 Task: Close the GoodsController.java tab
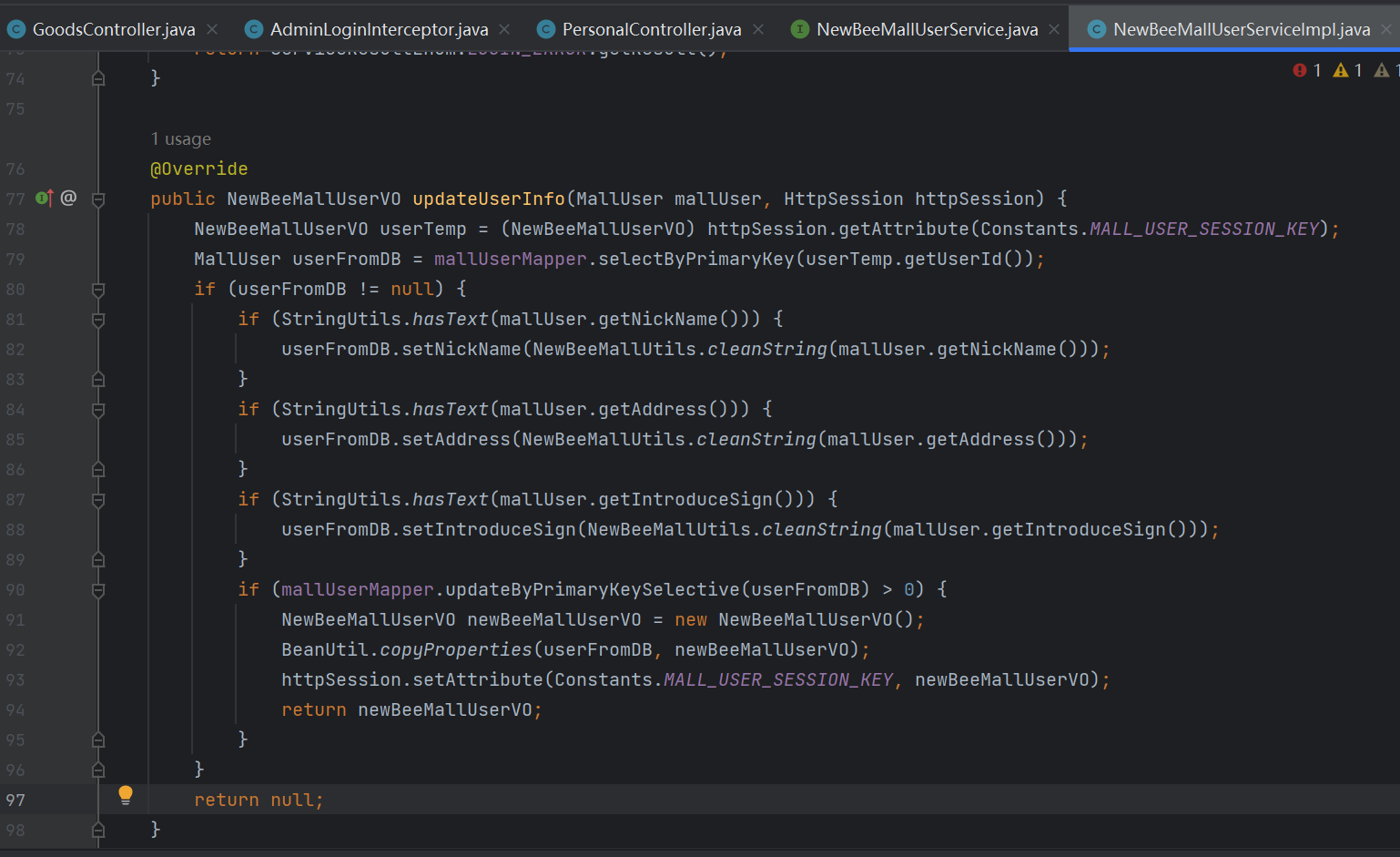pyautogui.click(x=212, y=29)
